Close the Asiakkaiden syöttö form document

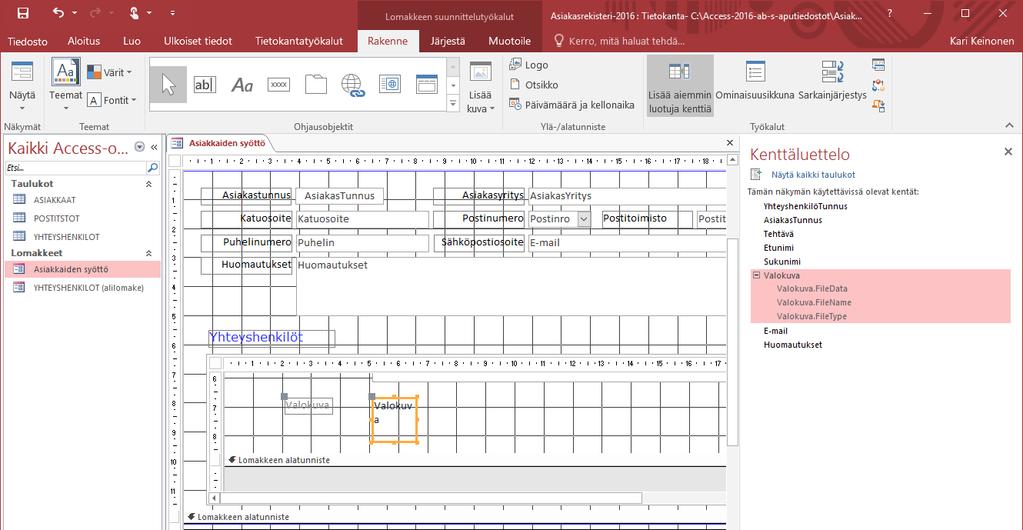(730, 142)
